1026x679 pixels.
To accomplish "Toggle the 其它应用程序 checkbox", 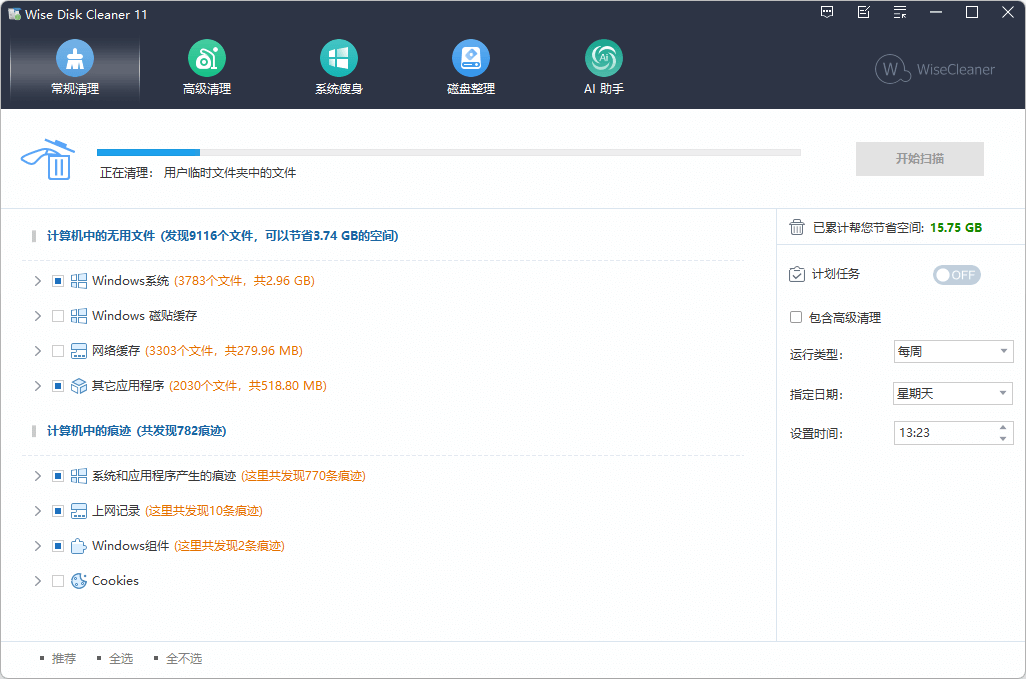I will [x=58, y=386].
